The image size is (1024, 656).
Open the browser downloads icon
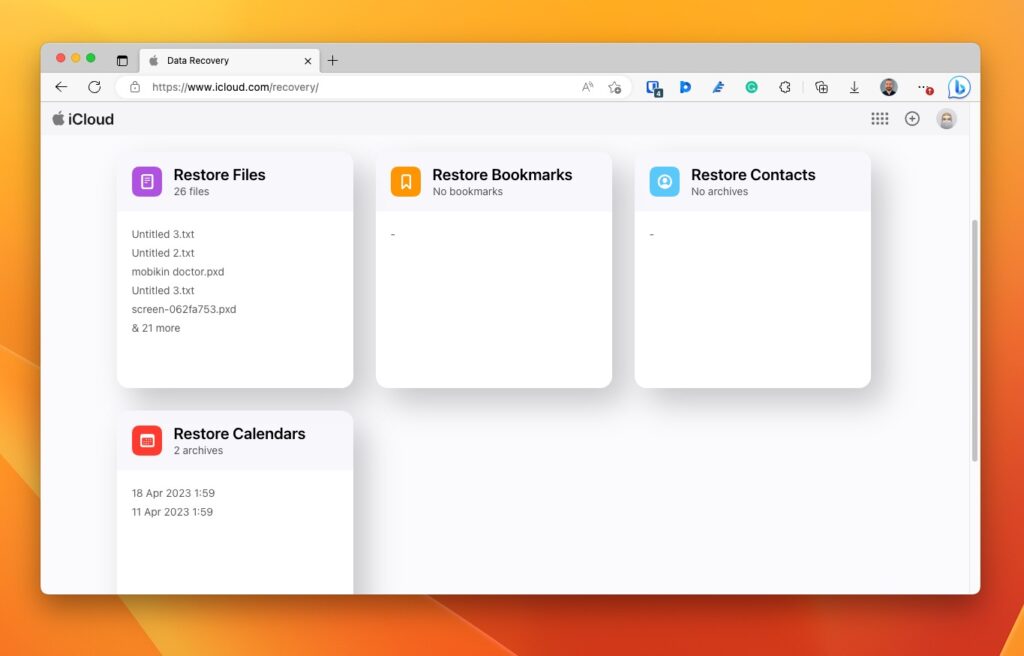point(854,88)
